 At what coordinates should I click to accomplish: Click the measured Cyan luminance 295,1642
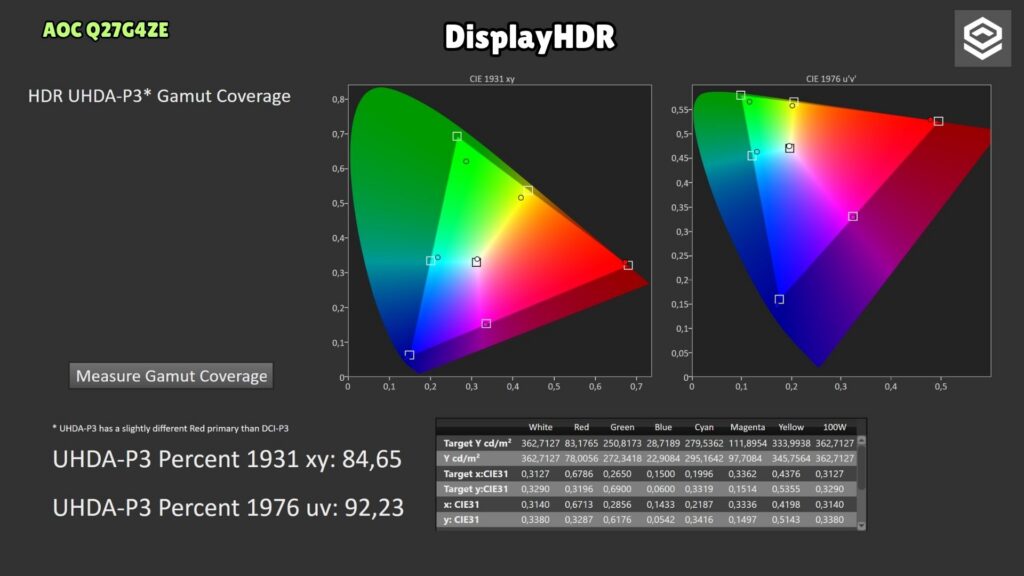pos(704,458)
